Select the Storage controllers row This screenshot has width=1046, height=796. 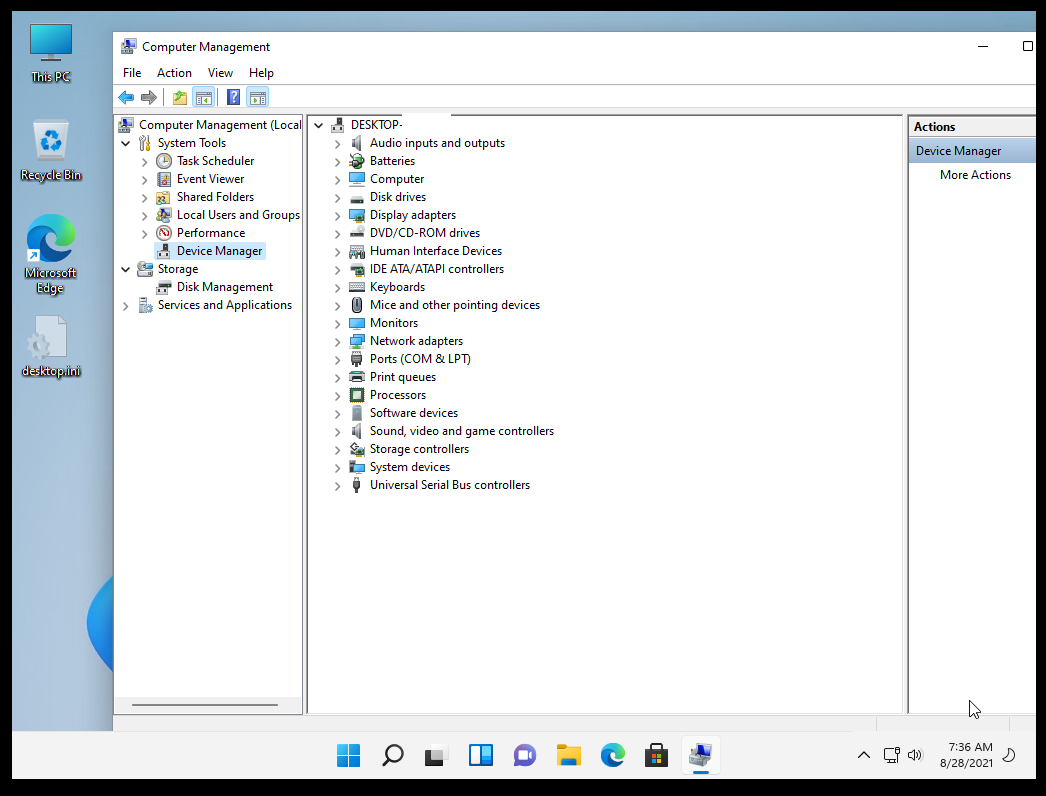point(419,449)
